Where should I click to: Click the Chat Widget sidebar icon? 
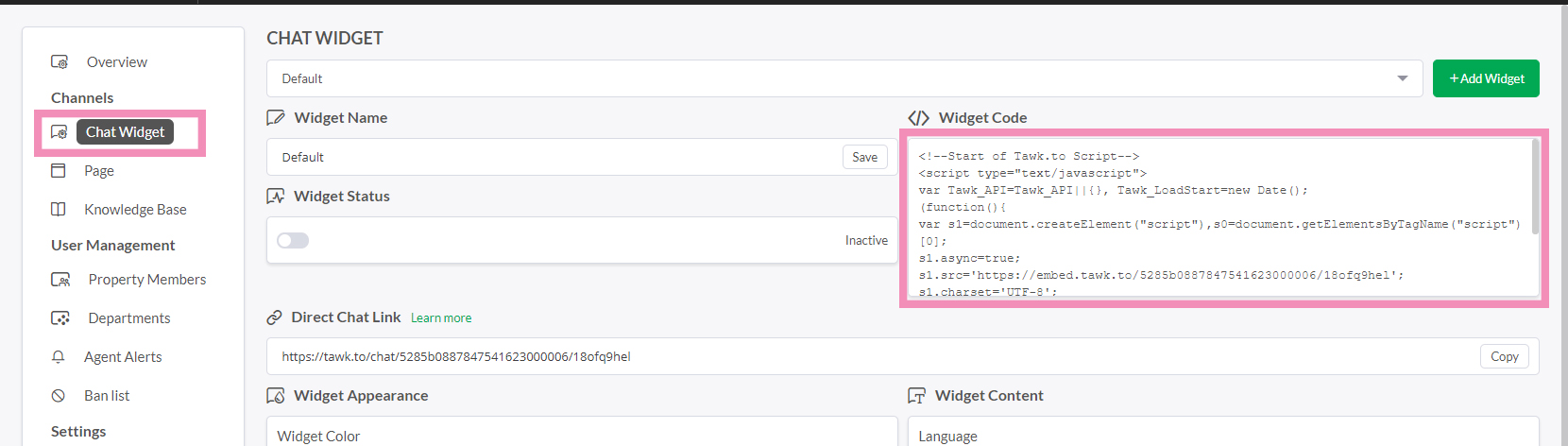coord(59,132)
